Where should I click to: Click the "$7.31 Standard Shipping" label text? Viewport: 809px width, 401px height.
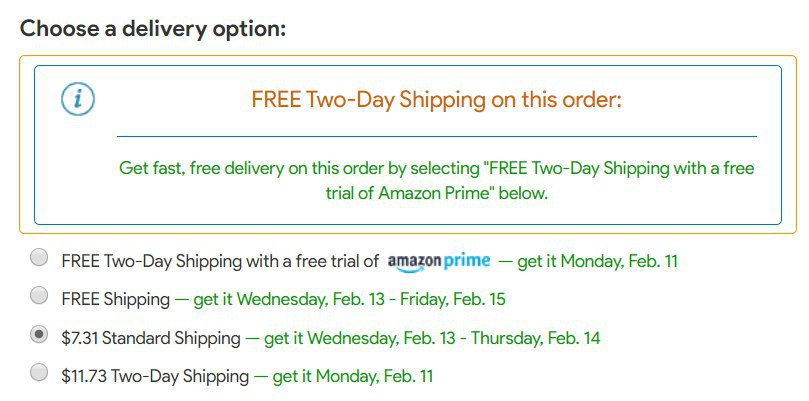(150, 338)
